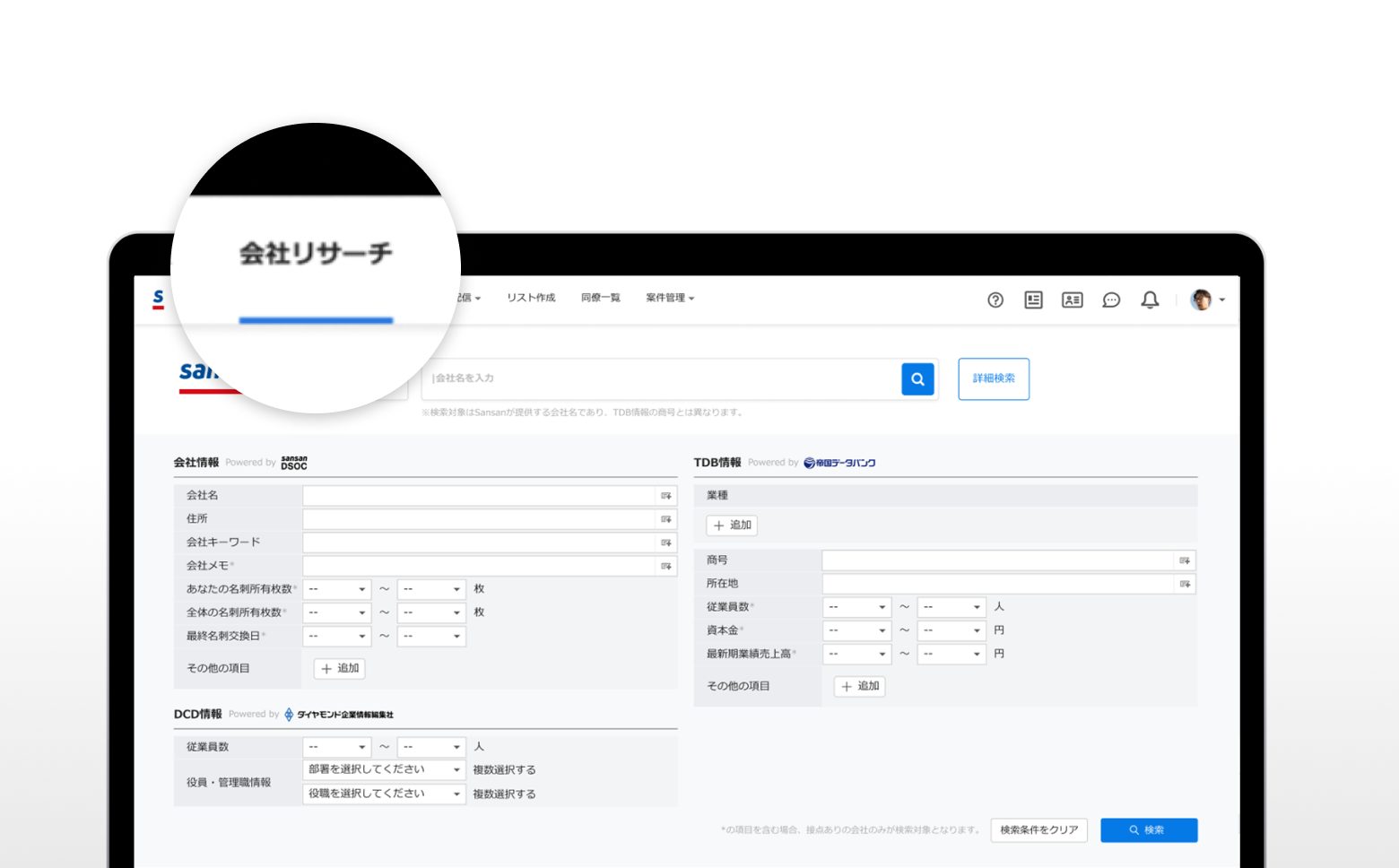1399x868 pixels.
Task: Open the 最新期業績売上高 minimum dropdown
Action: click(x=857, y=654)
